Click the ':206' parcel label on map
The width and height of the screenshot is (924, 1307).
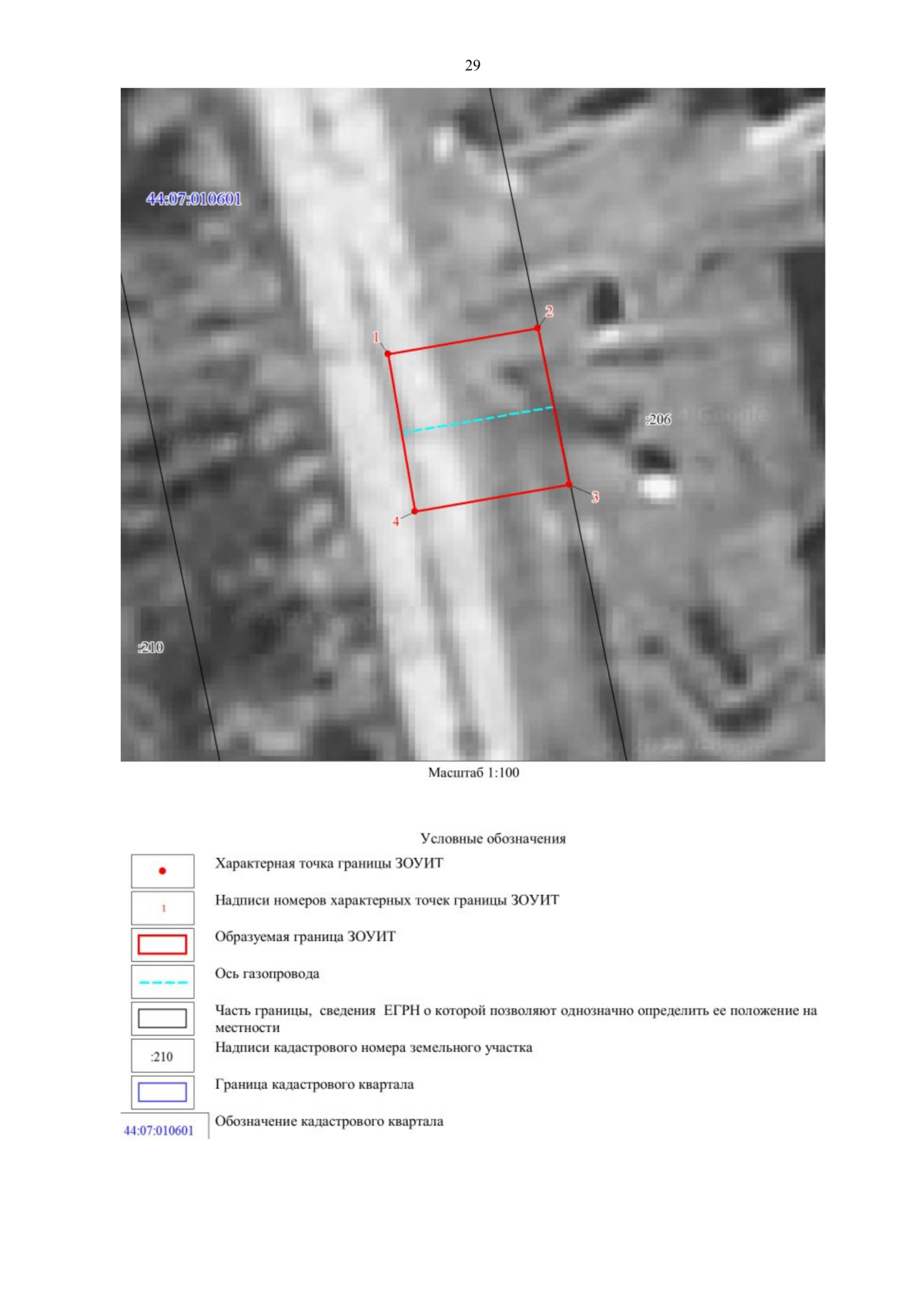point(658,420)
